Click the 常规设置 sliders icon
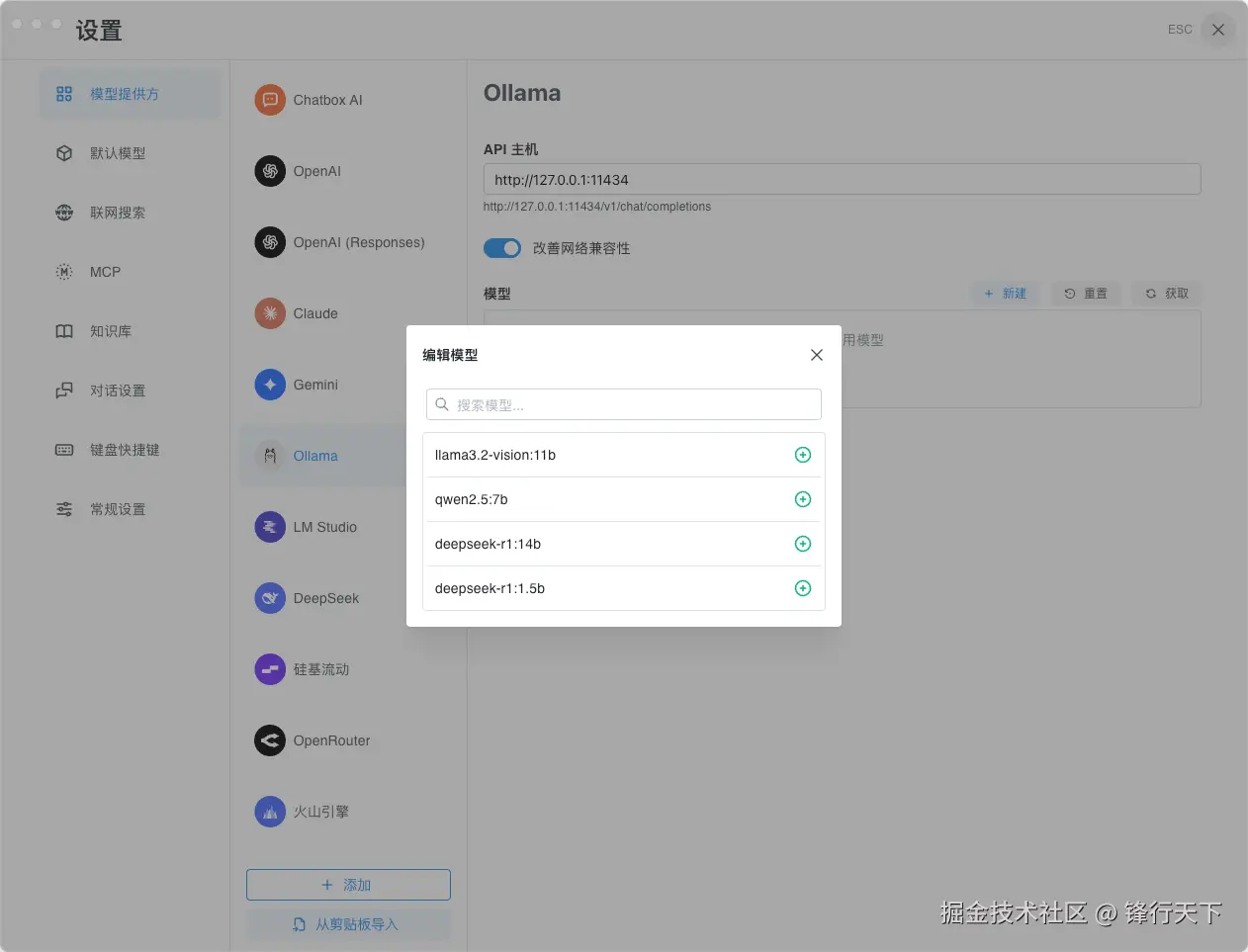The height and width of the screenshot is (952, 1248). [x=64, y=509]
